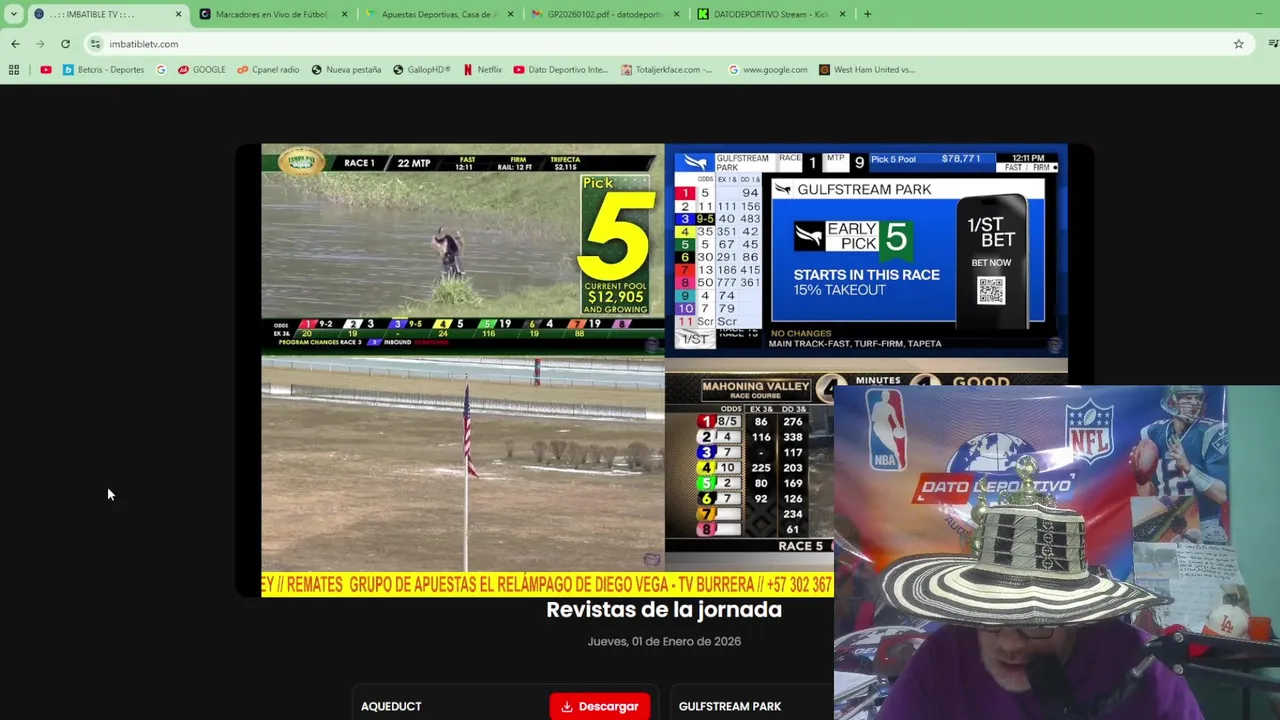Go back to previous page
Viewport: 1280px width, 720px height.
point(15,44)
